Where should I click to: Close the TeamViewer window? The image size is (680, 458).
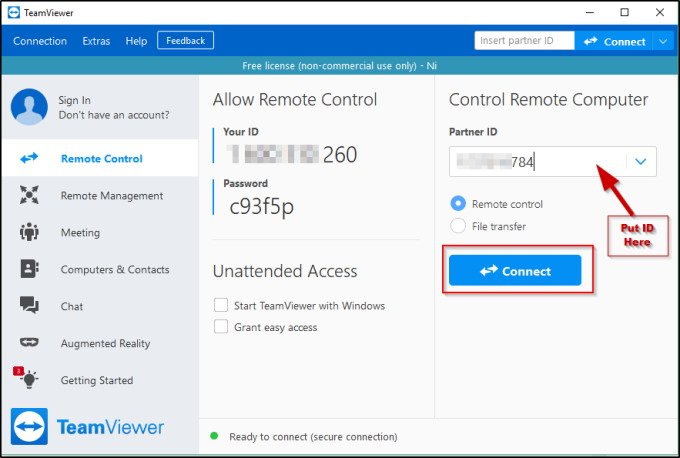pyautogui.click(x=660, y=13)
